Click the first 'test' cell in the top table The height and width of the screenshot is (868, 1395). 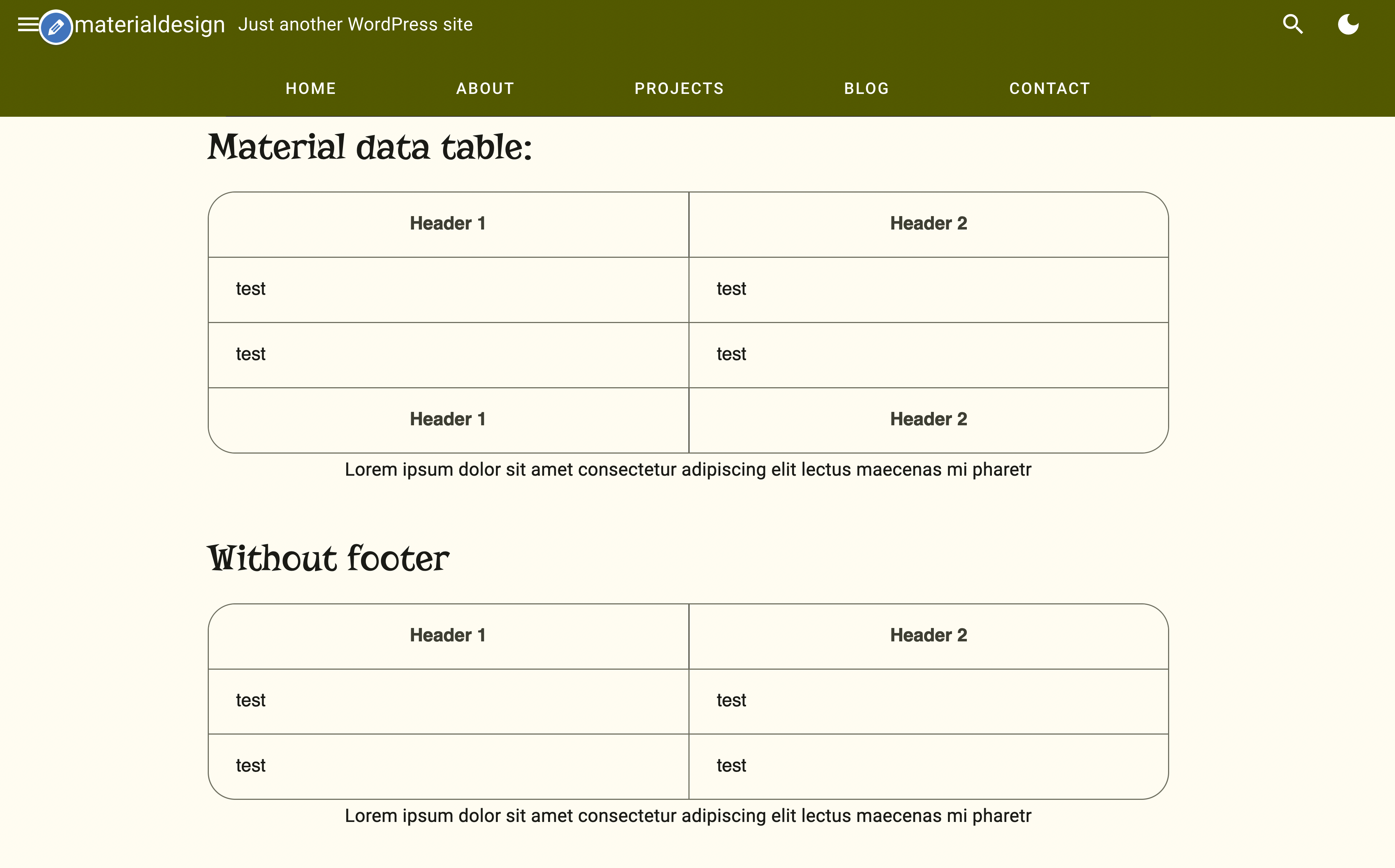pyautogui.click(x=250, y=289)
